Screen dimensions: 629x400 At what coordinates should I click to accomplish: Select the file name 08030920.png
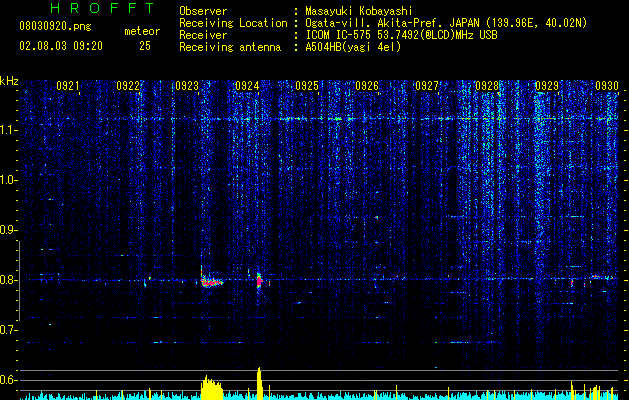coord(55,27)
